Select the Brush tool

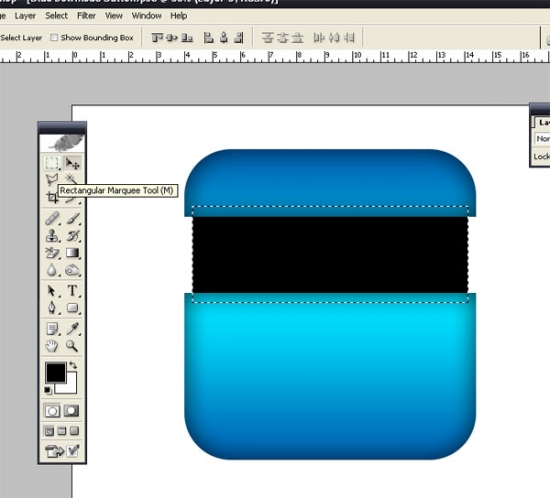(x=73, y=219)
